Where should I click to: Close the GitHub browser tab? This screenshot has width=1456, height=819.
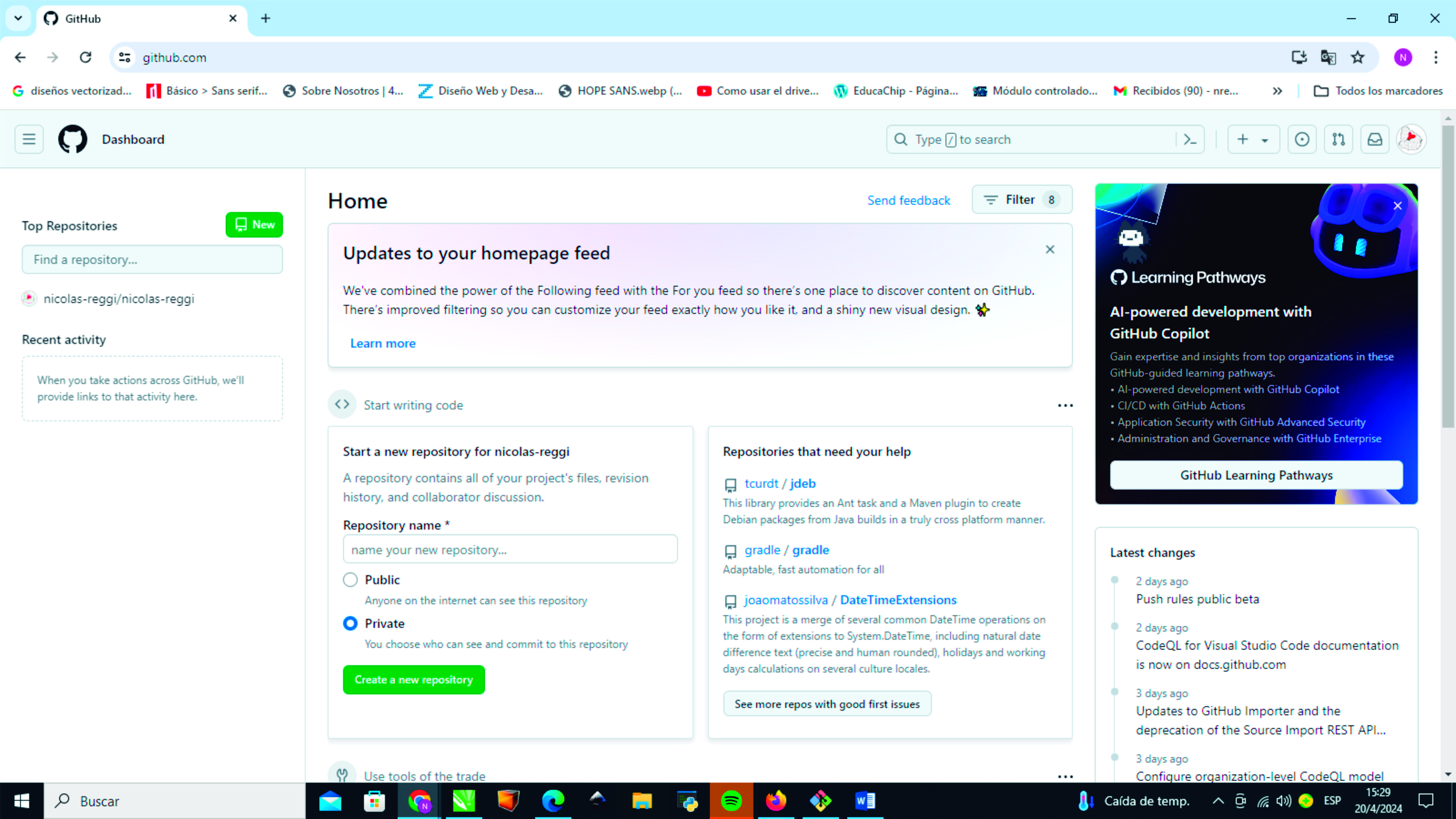[233, 18]
